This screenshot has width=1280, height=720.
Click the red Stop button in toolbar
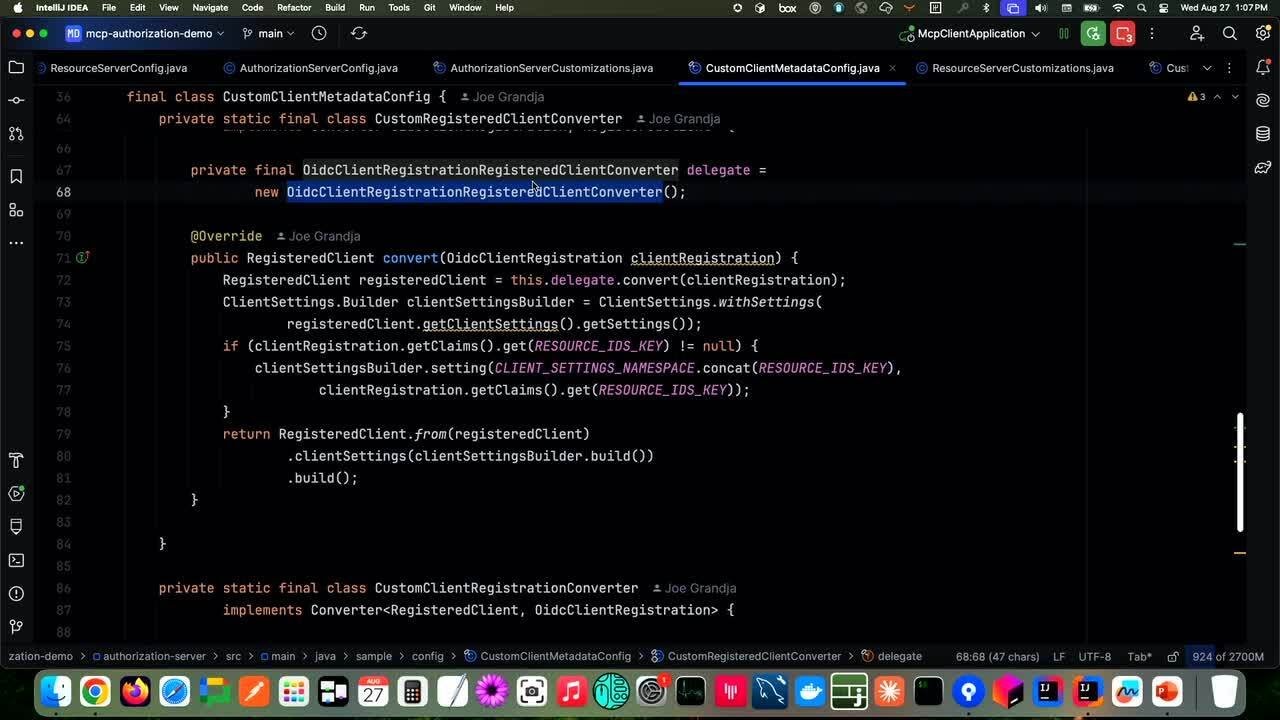click(x=1124, y=33)
